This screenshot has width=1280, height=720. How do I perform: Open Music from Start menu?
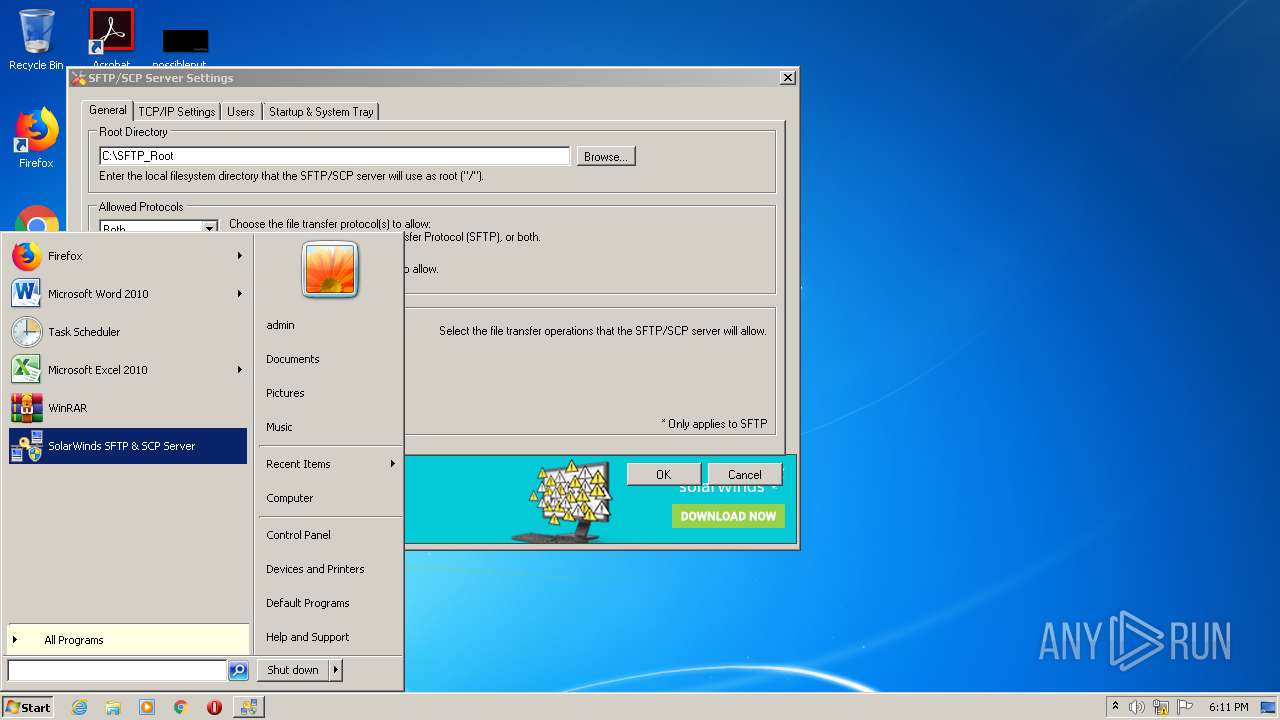tap(279, 427)
